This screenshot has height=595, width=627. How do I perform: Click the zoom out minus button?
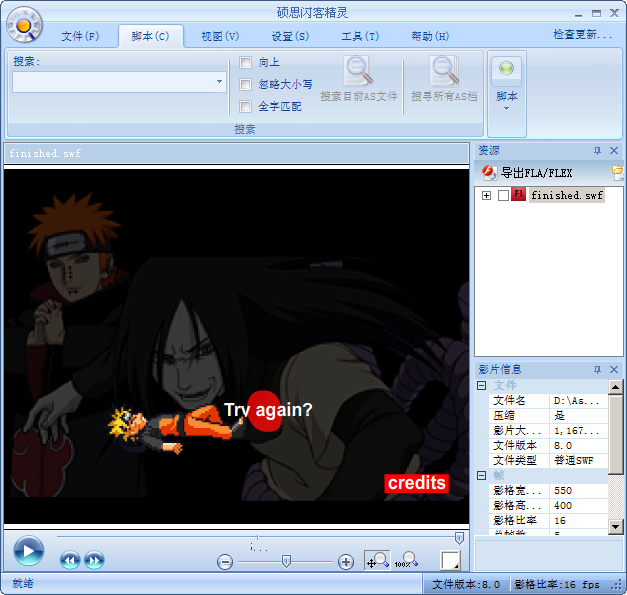click(x=225, y=562)
